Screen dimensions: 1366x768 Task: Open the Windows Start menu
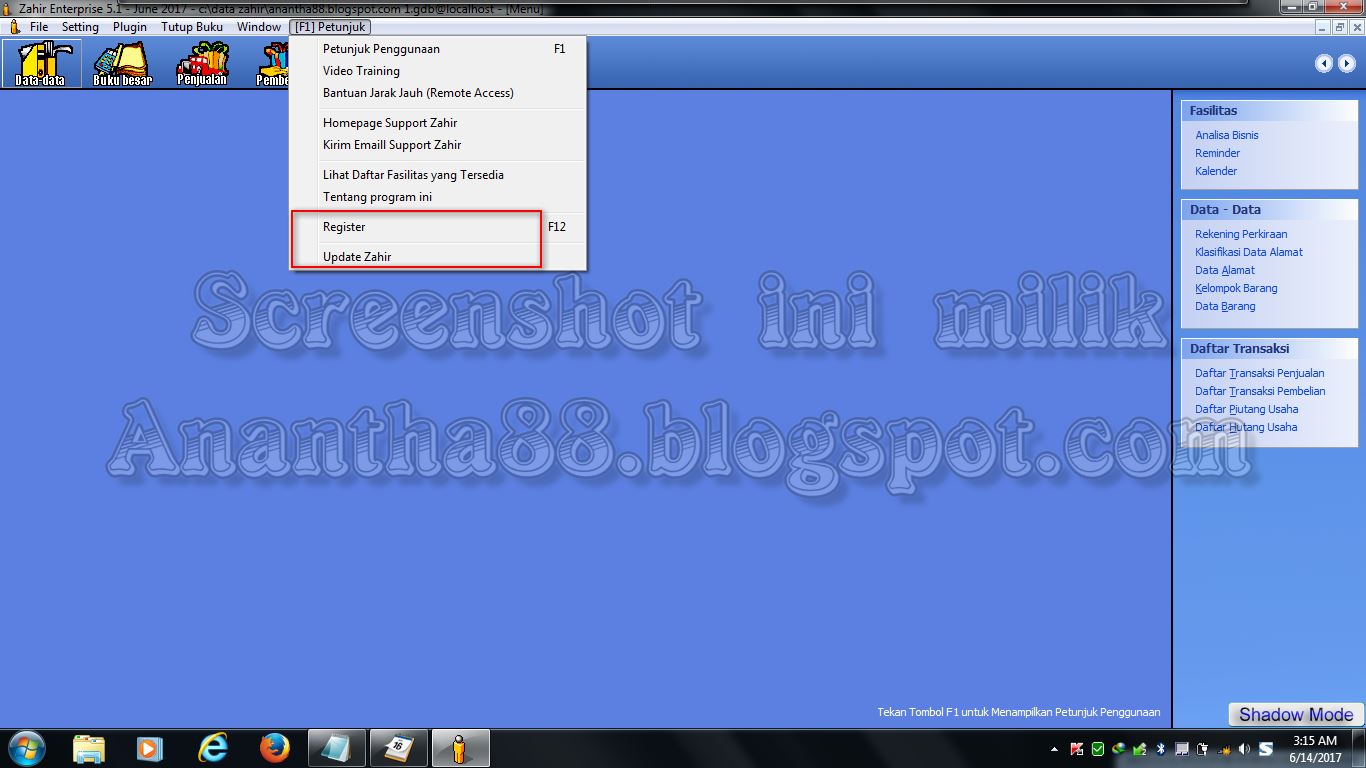[25, 748]
